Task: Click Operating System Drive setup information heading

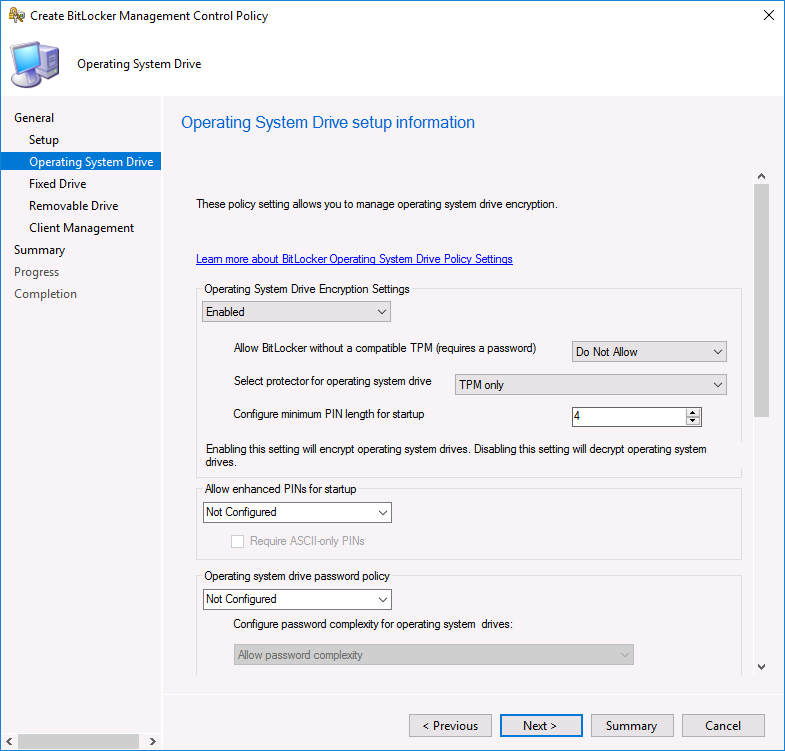Action: coord(328,123)
